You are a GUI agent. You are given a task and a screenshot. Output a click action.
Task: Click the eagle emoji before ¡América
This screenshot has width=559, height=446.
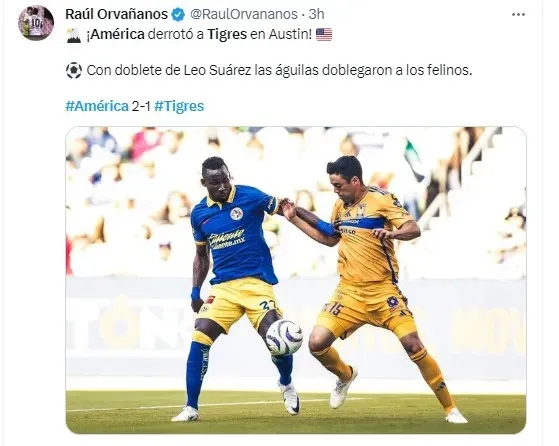pyautogui.click(x=74, y=35)
